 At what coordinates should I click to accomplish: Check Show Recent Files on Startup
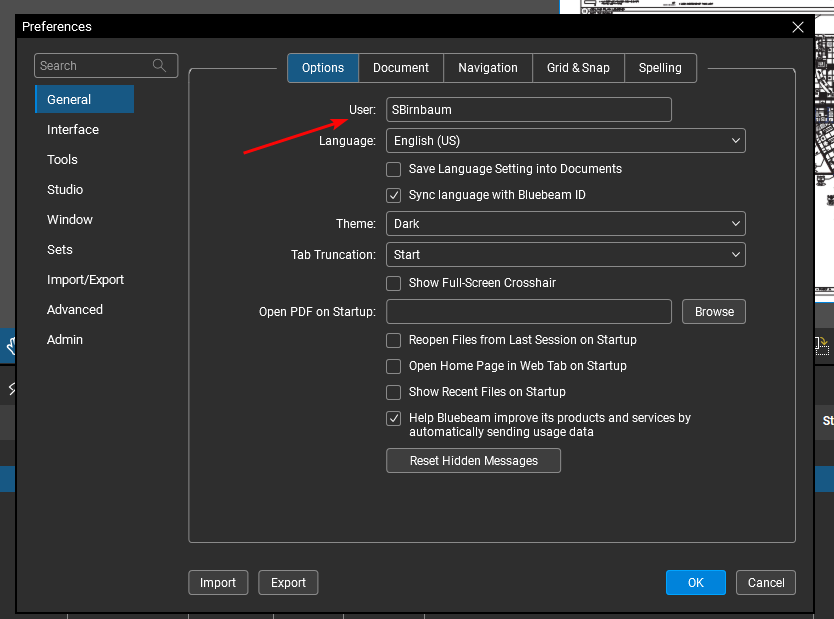point(394,392)
